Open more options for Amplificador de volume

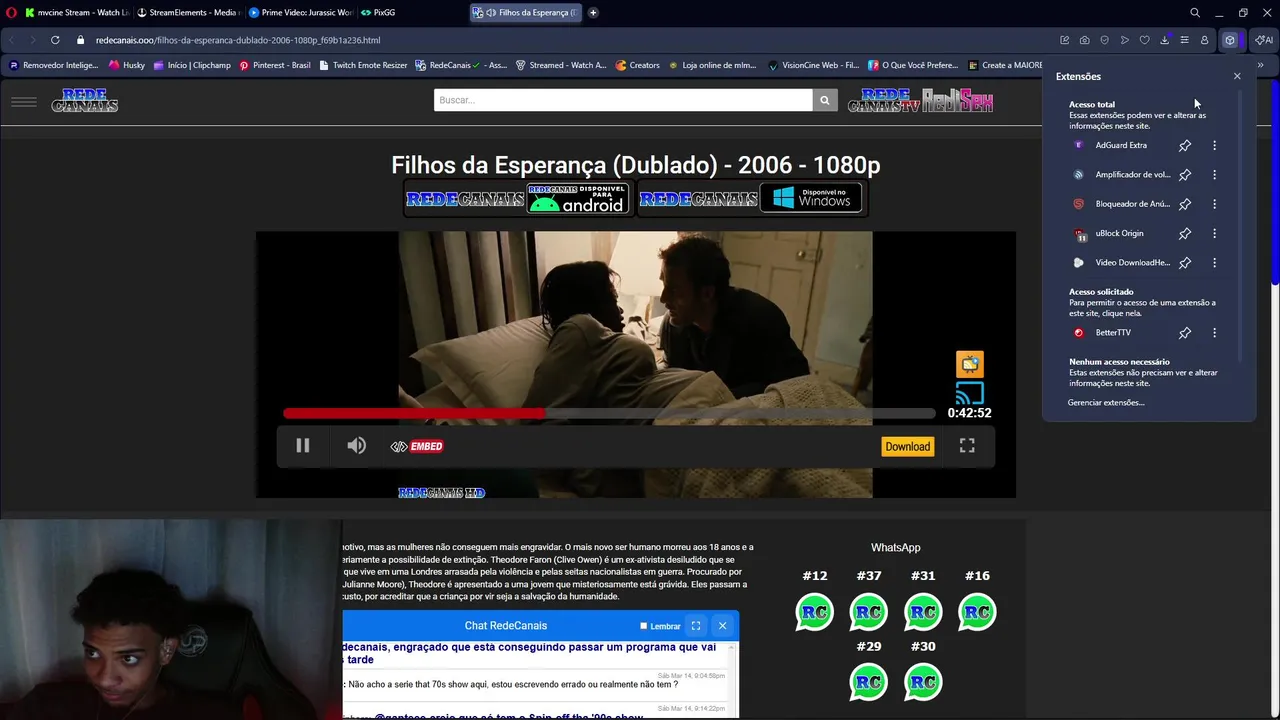click(1214, 175)
